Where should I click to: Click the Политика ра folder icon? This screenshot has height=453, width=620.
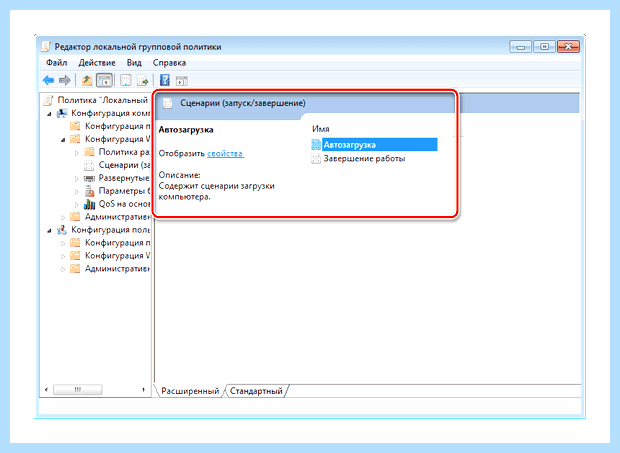89,152
